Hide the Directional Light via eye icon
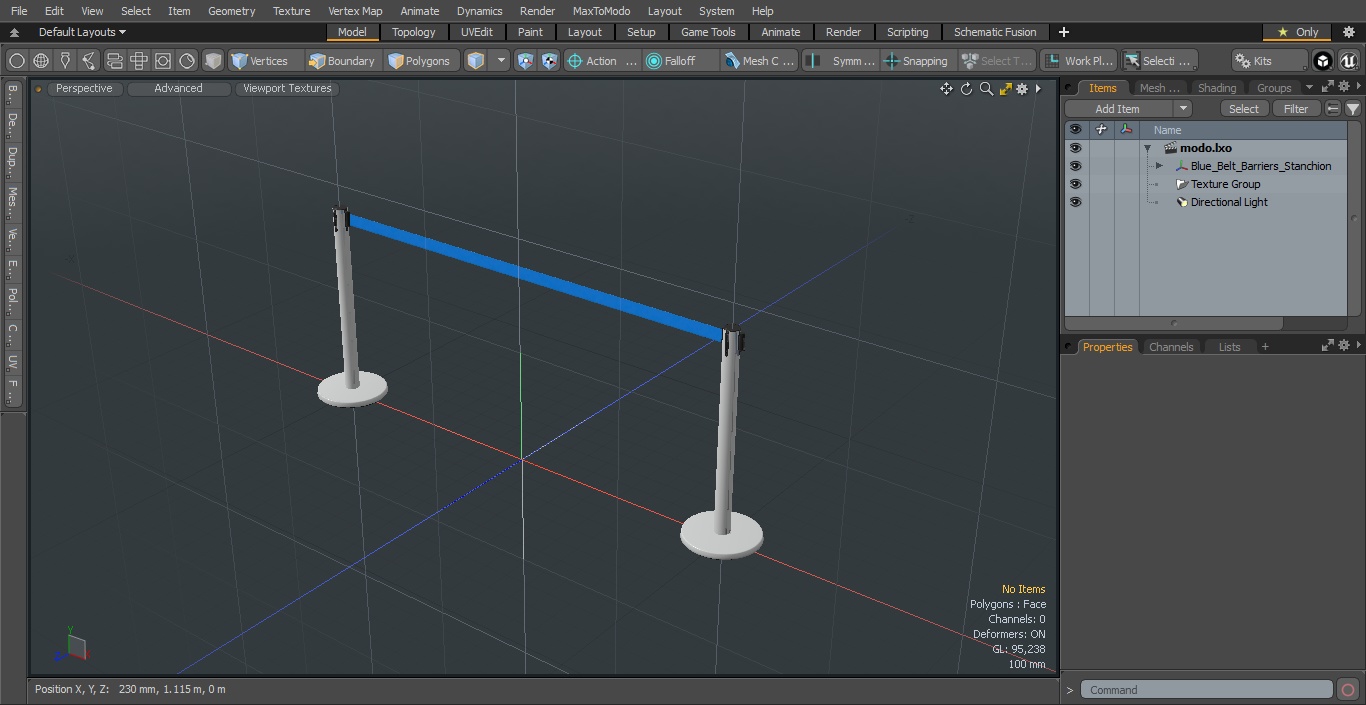 point(1075,202)
